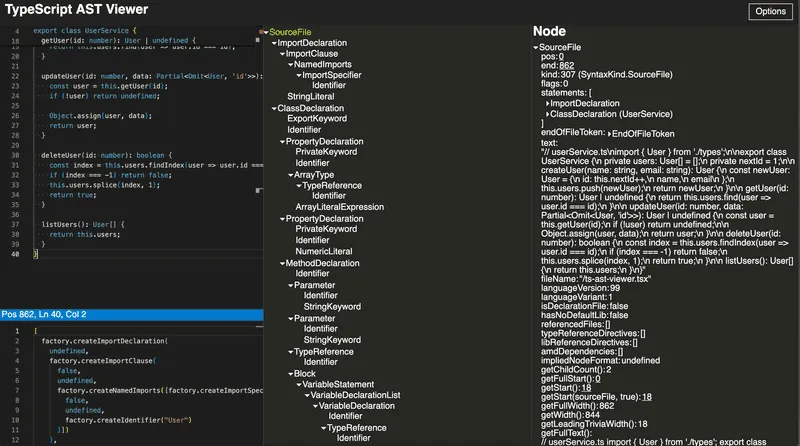The width and height of the screenshot is (800, 446).
Task: Click the Pos 862, Ln 40, Col 2 status bar
Action: click(132, 314)
